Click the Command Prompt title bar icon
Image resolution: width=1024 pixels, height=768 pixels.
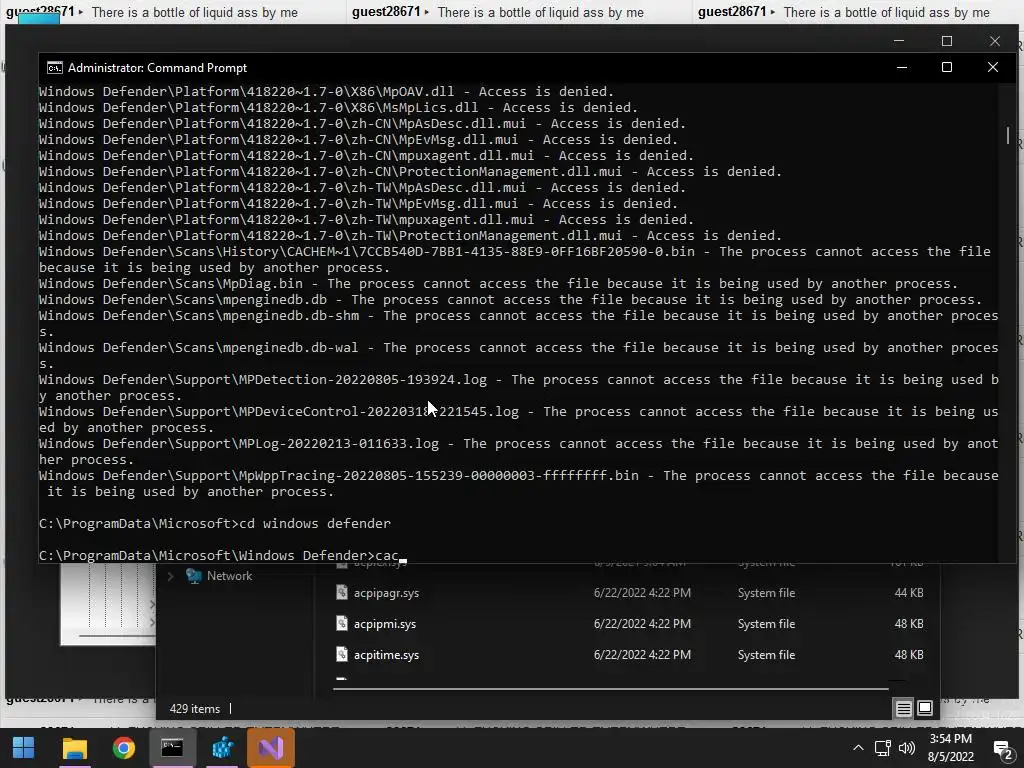[55, 68]
